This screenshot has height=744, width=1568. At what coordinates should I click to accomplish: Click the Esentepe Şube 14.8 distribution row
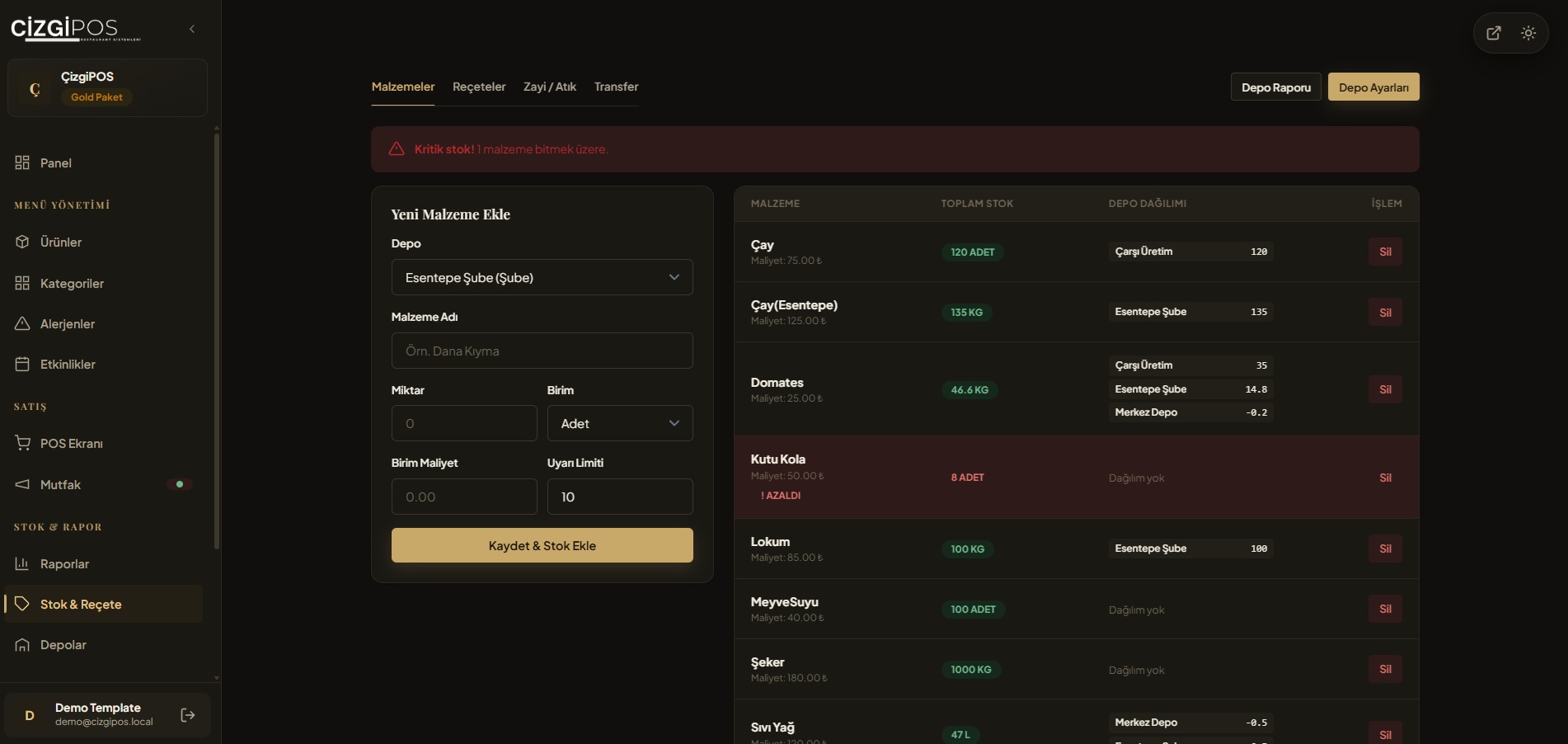click(1191, 389)
